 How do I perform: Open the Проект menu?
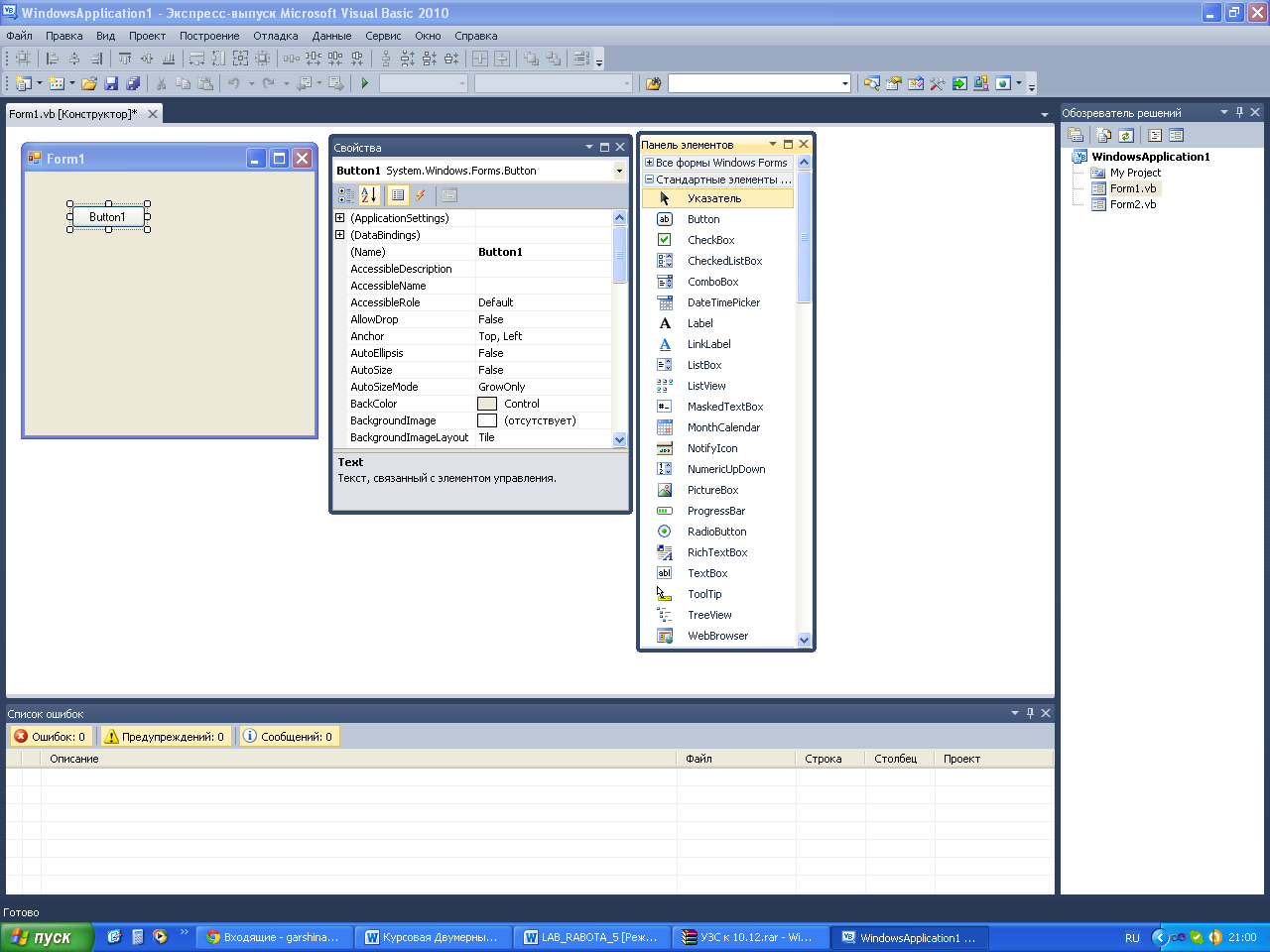click(147, 36)
